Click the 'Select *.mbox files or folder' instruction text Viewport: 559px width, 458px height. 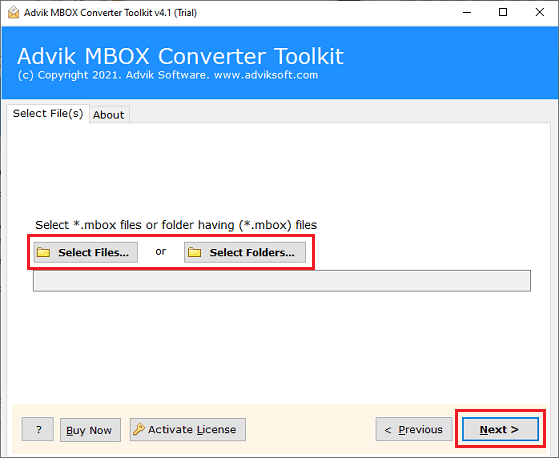[176, 225]
